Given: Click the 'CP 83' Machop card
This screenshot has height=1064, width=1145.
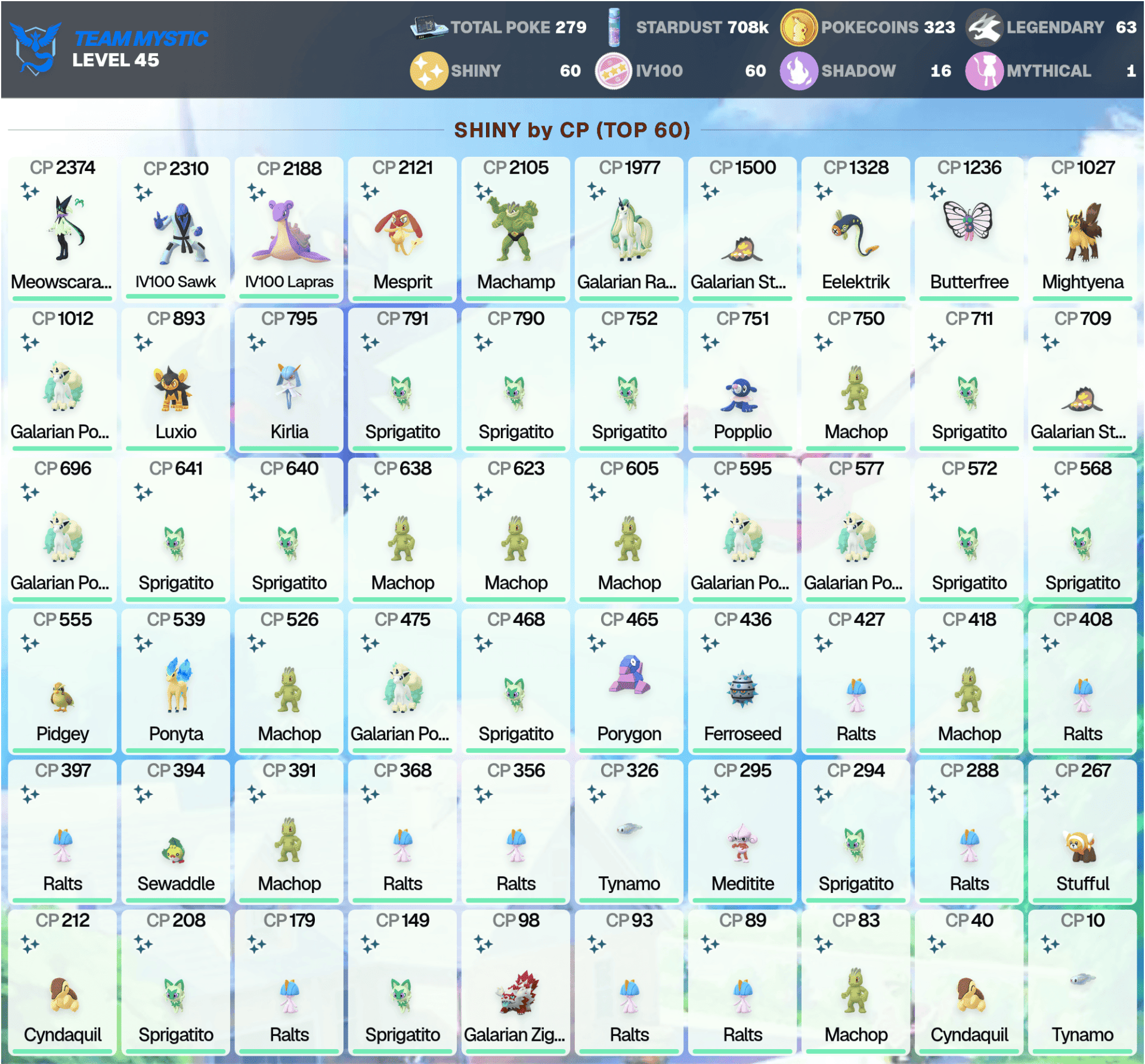Looking at the screenshot, I should pyautogui.click(x=856, y=981).
